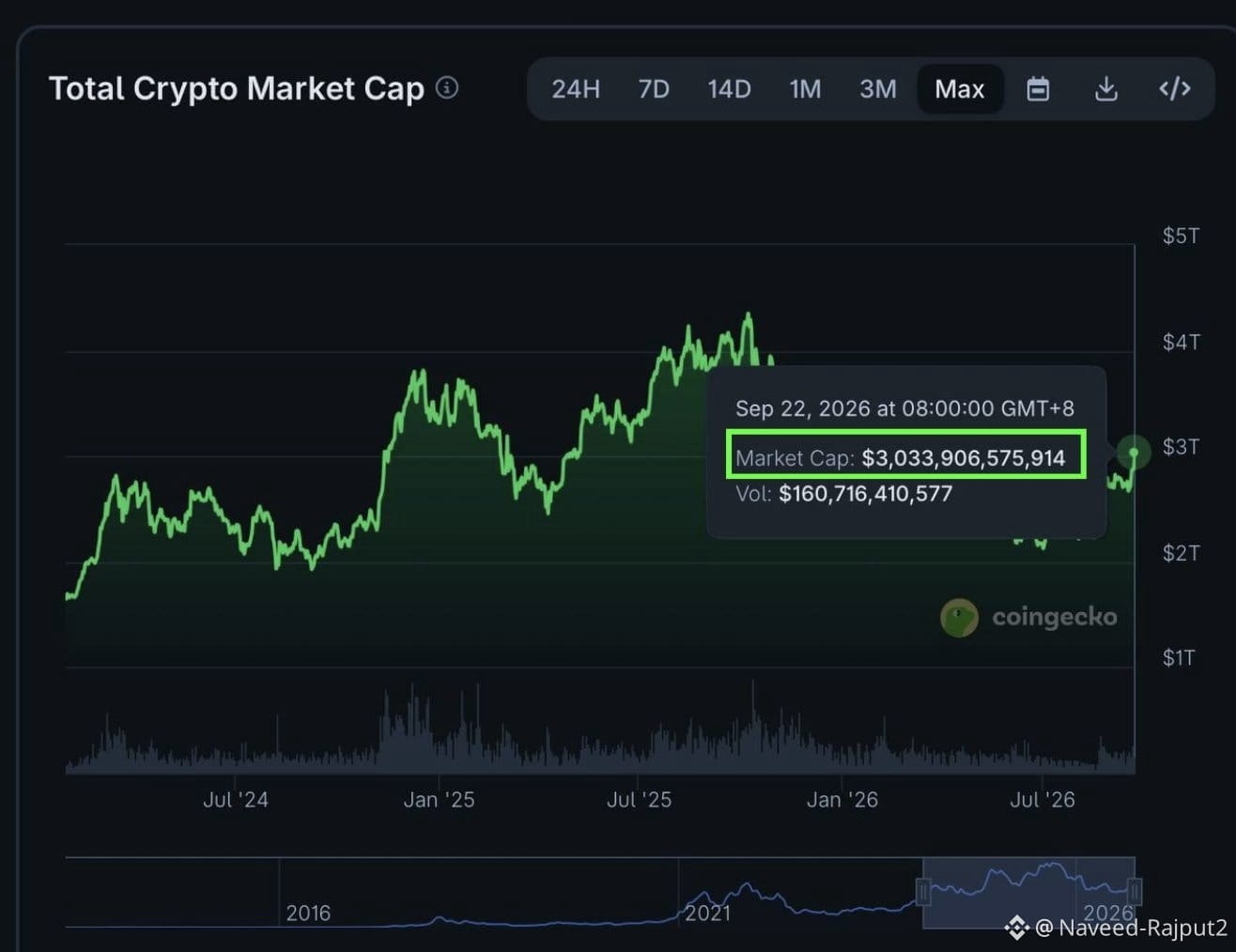Click the Binance logo in the watermark
Viewport: 1236px width, 952px height.
click(x=1016, y=929)
